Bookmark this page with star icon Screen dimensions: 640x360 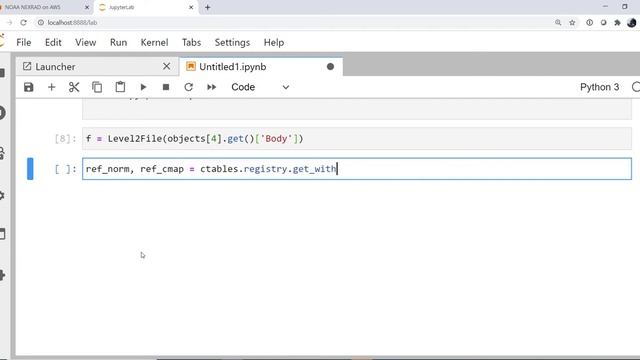coord(572,23)
